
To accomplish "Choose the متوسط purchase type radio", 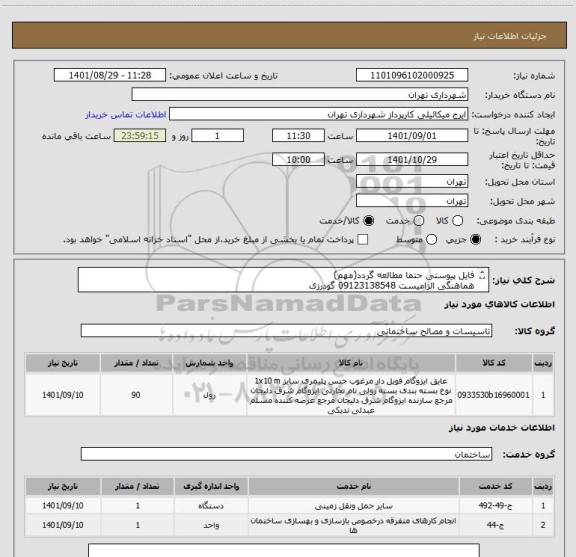I will [x=431, y=240].
